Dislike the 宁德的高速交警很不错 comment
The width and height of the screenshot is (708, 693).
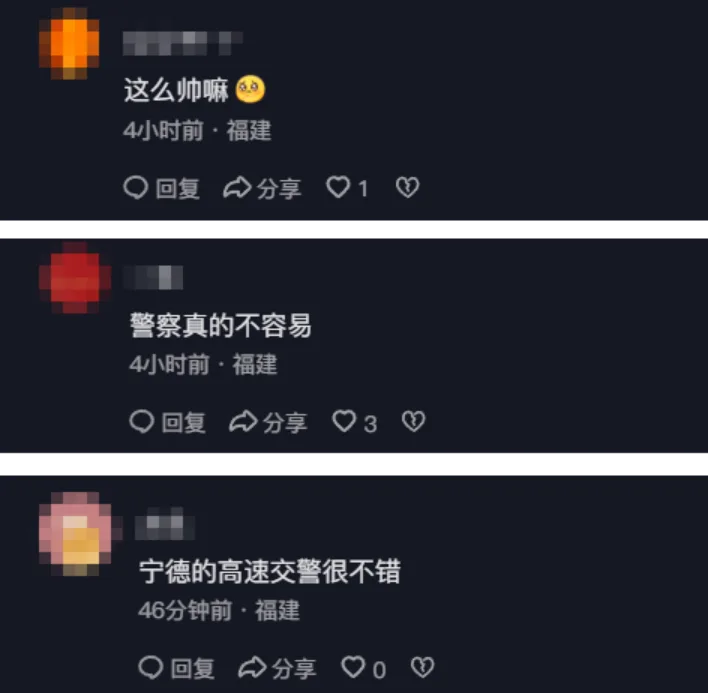tap(423, 667)
